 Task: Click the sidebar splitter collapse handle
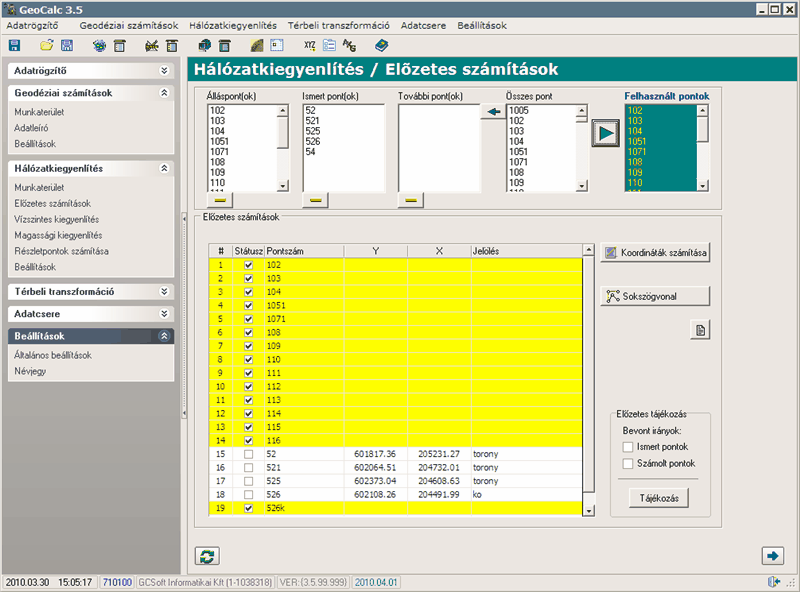[x=184, y=316]
